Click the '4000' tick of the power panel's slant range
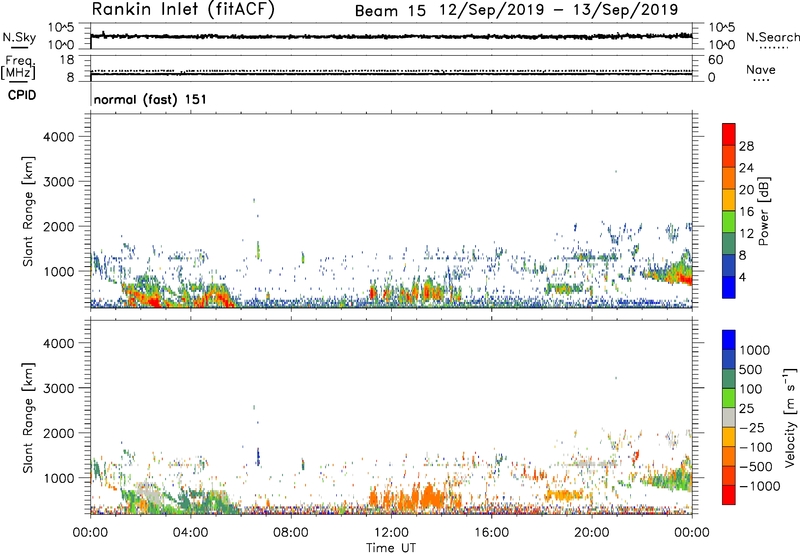 coord(58,137)
